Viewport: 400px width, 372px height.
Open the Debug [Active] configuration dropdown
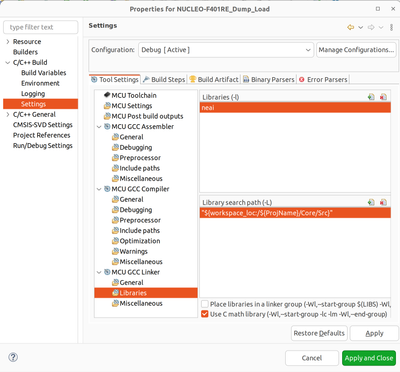tap(226, 50)
